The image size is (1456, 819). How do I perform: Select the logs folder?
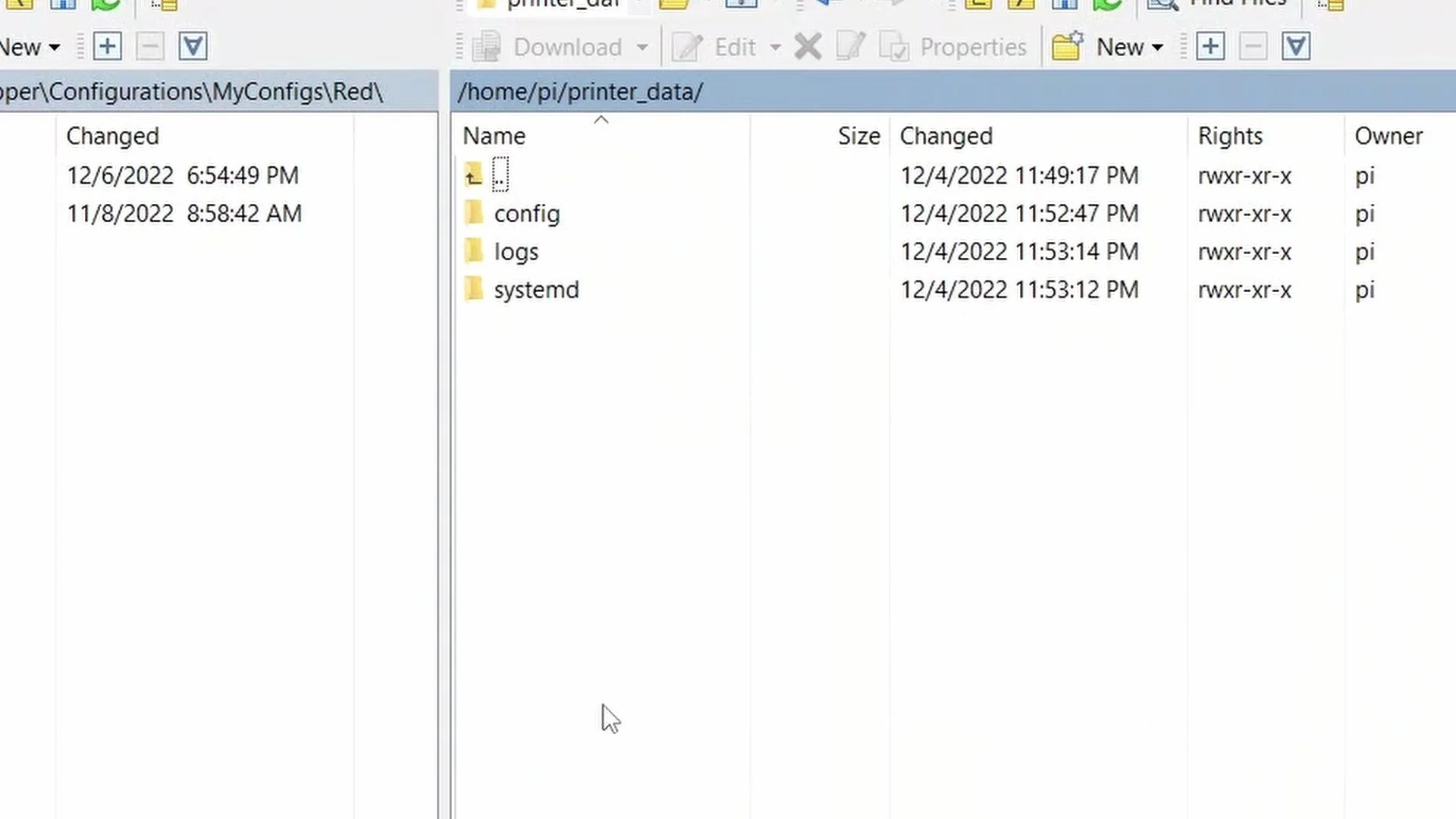[516, 252]
